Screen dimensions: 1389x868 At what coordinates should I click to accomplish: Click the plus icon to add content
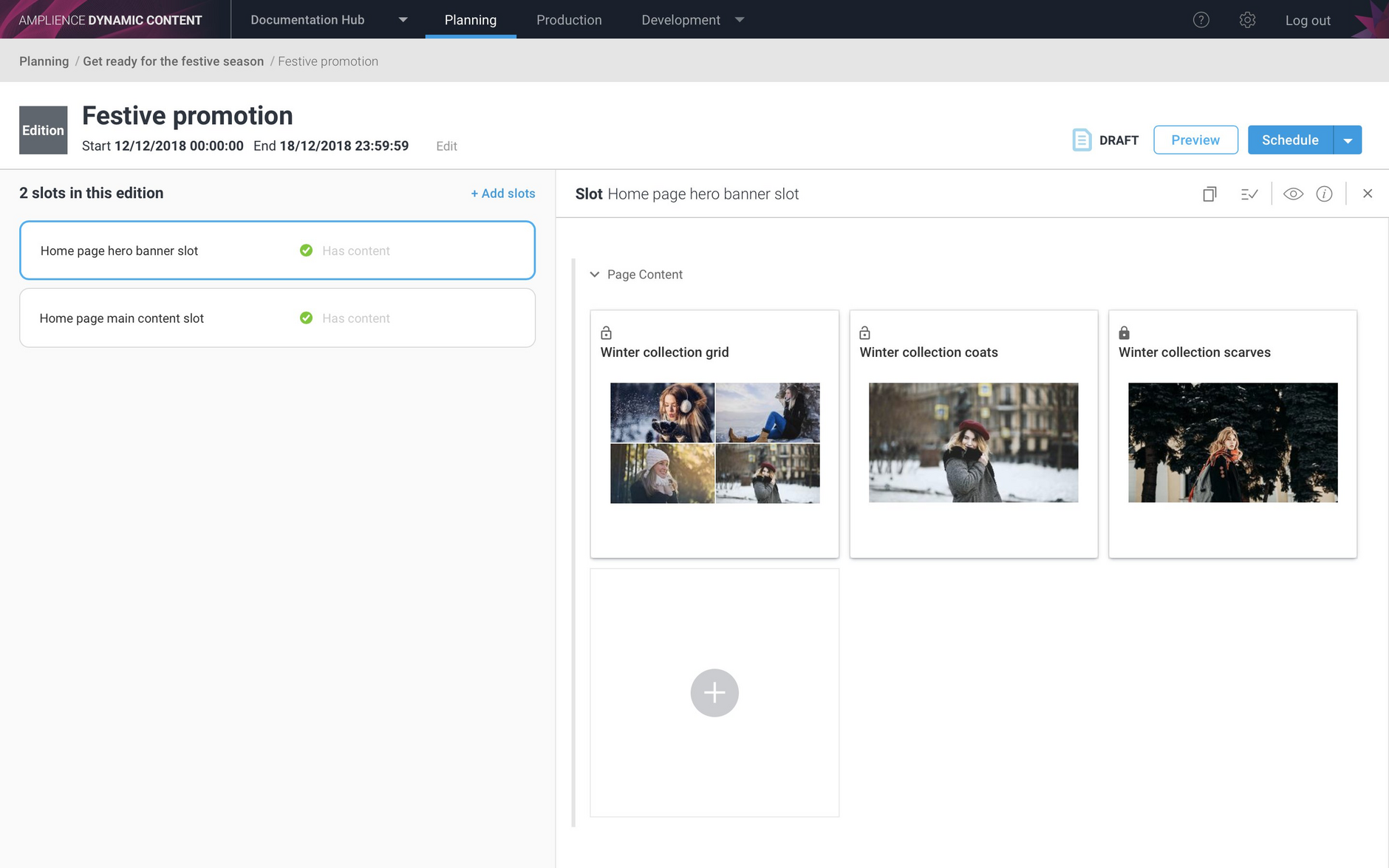coord(714,693)
